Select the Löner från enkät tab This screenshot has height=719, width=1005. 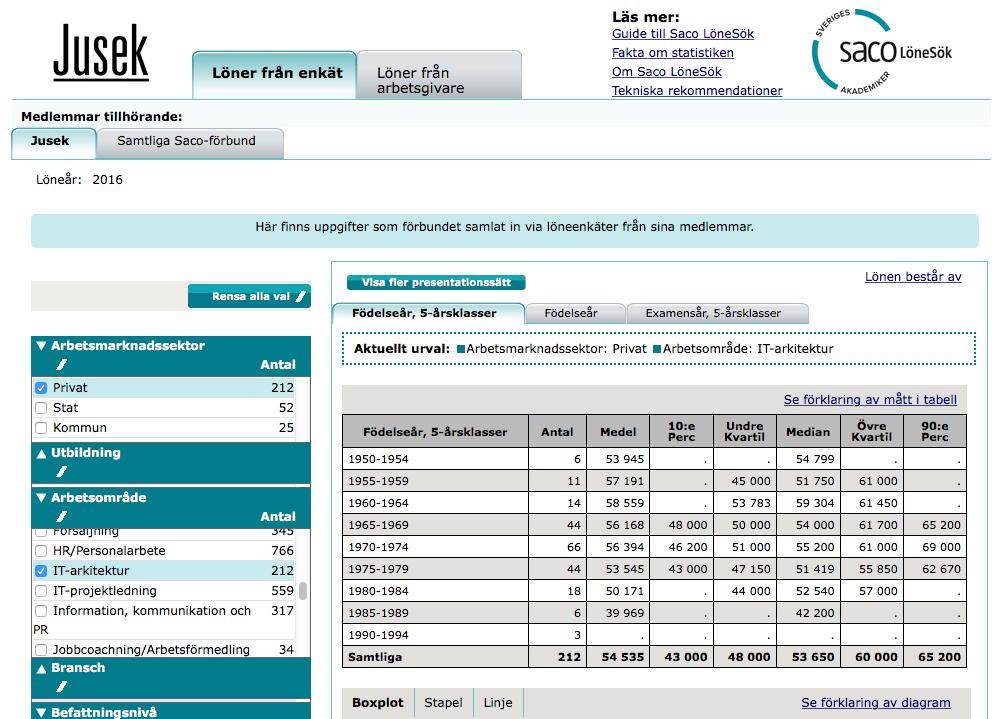pyautogui.click(x=274, y=74)
